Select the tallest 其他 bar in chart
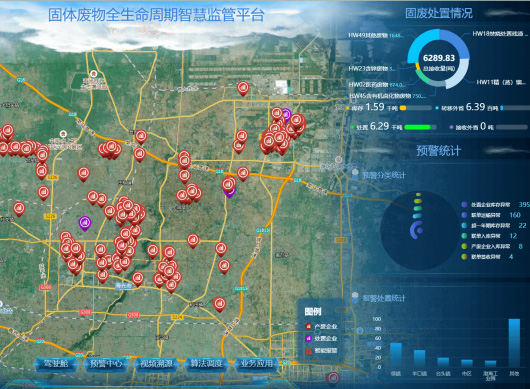Screen dimensions: 530x389 [514, 343]
